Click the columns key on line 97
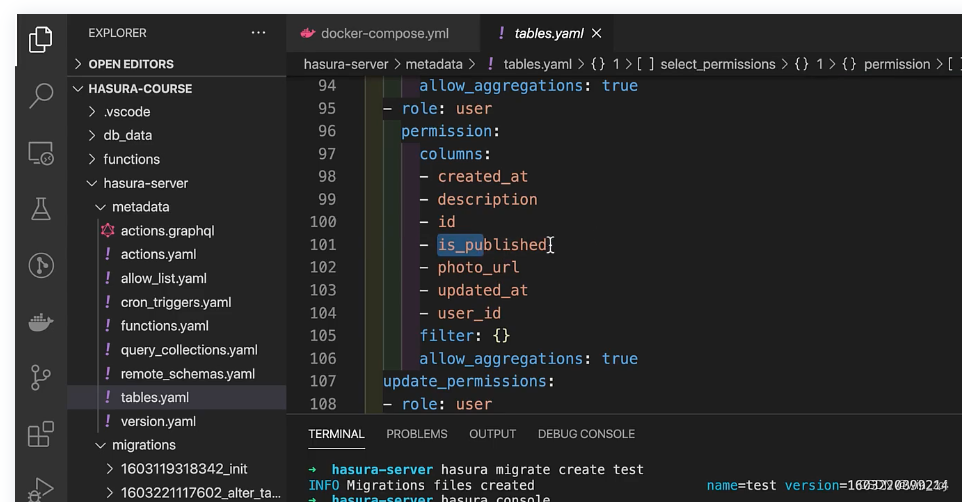Image resolution: width=962 pixels, height=502 pixels. pos(451,153)
